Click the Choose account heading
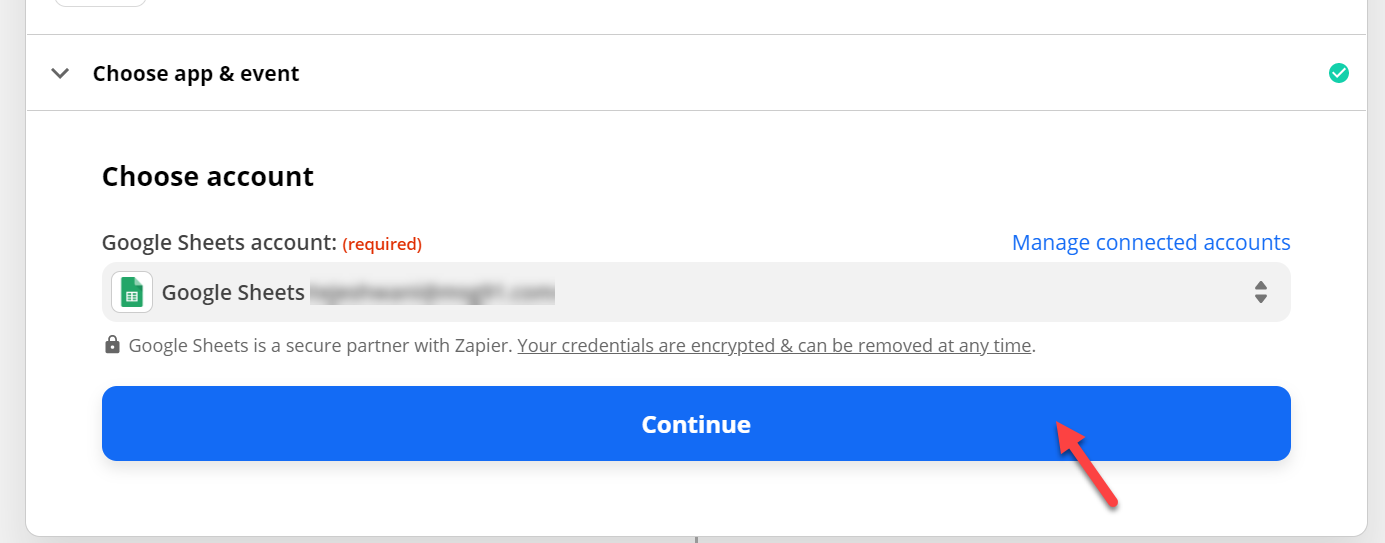This screenshot has height=543, width=1385. click(x=208, y=177)
